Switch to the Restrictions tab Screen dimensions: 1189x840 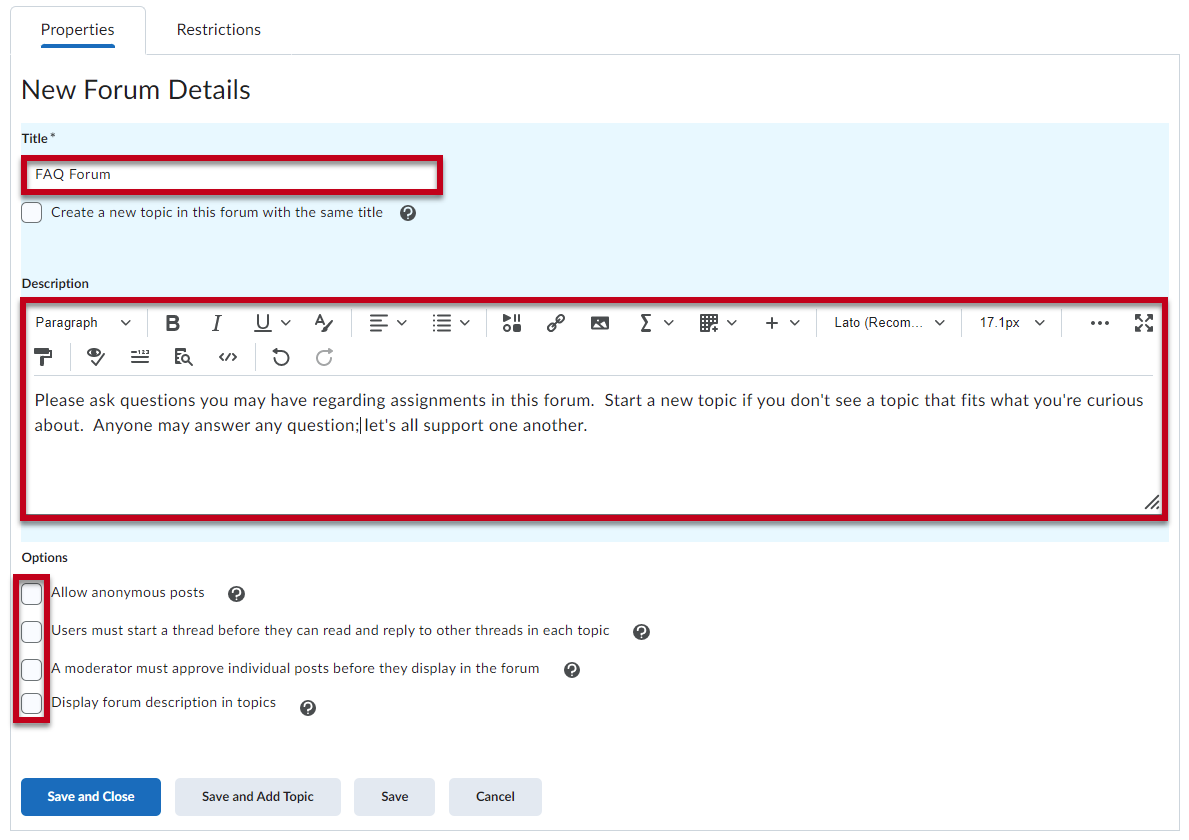point(218,30)
